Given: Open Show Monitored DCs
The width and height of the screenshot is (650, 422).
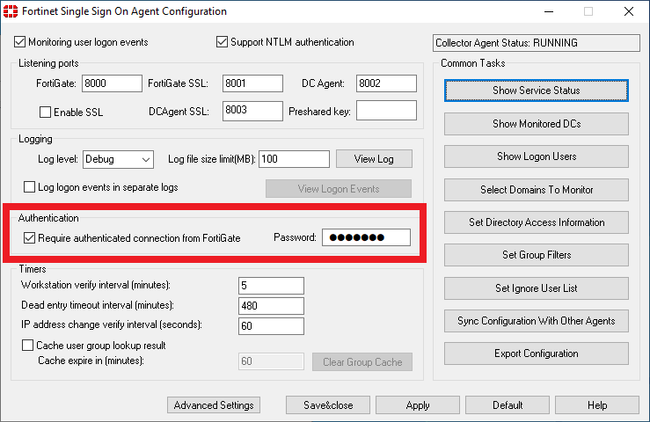Looking at the screenshot, I should [536, 124].
